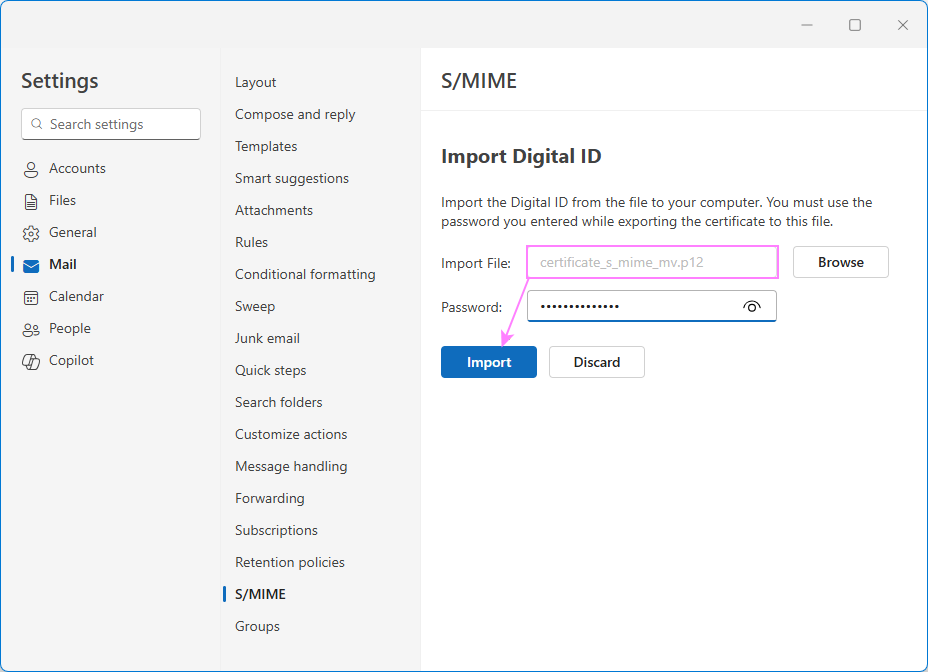
Task: Switch to the Junk email category
Action: point(267,338)
